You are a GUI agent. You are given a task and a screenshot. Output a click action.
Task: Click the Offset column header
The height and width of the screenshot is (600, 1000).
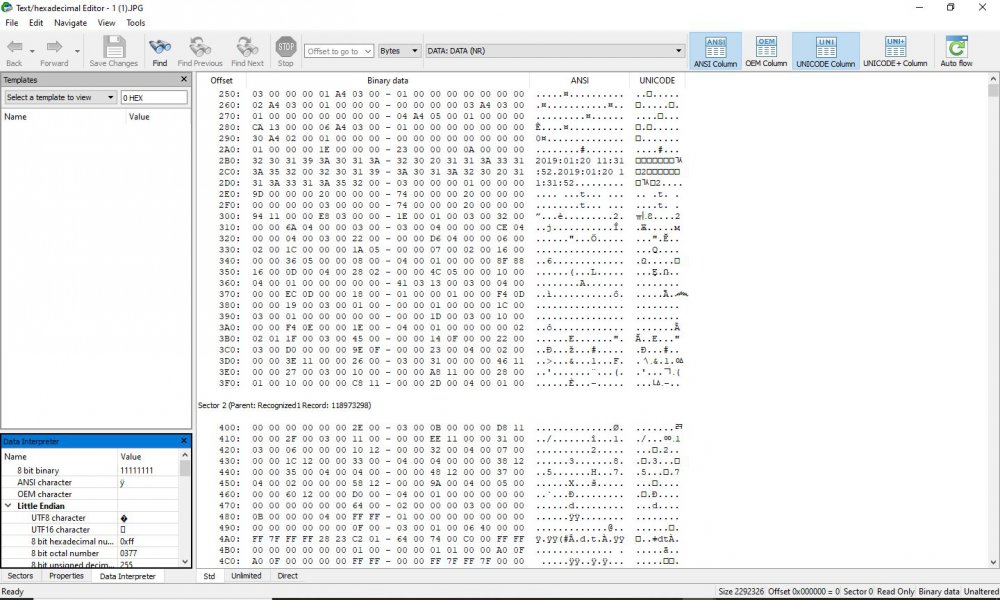221,80
